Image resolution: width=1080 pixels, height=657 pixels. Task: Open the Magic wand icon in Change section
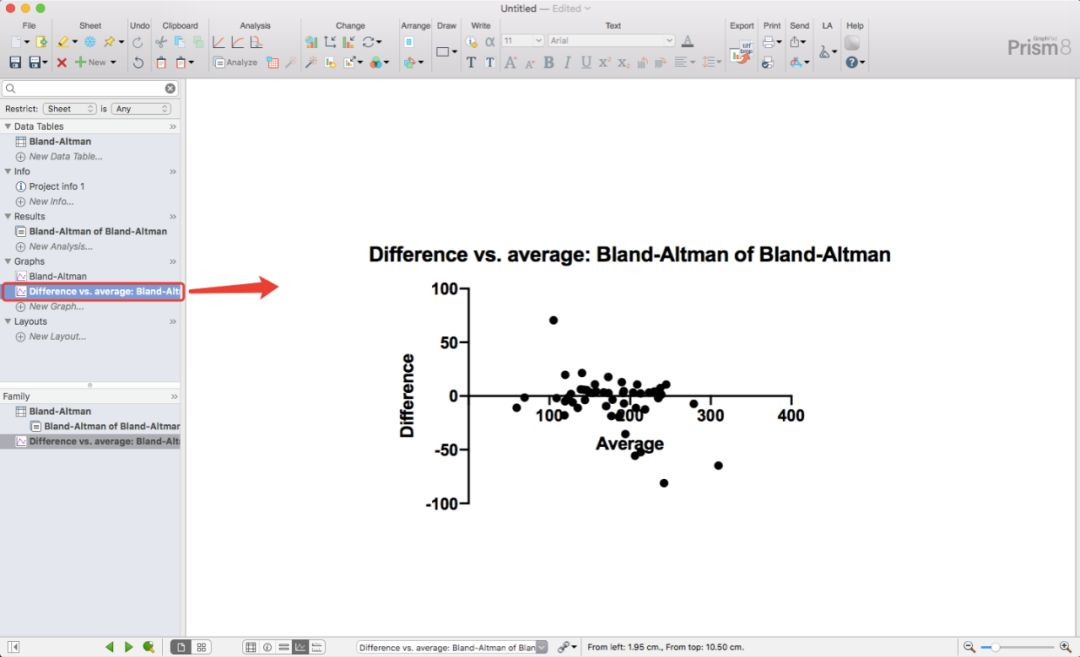click(310, 62)
